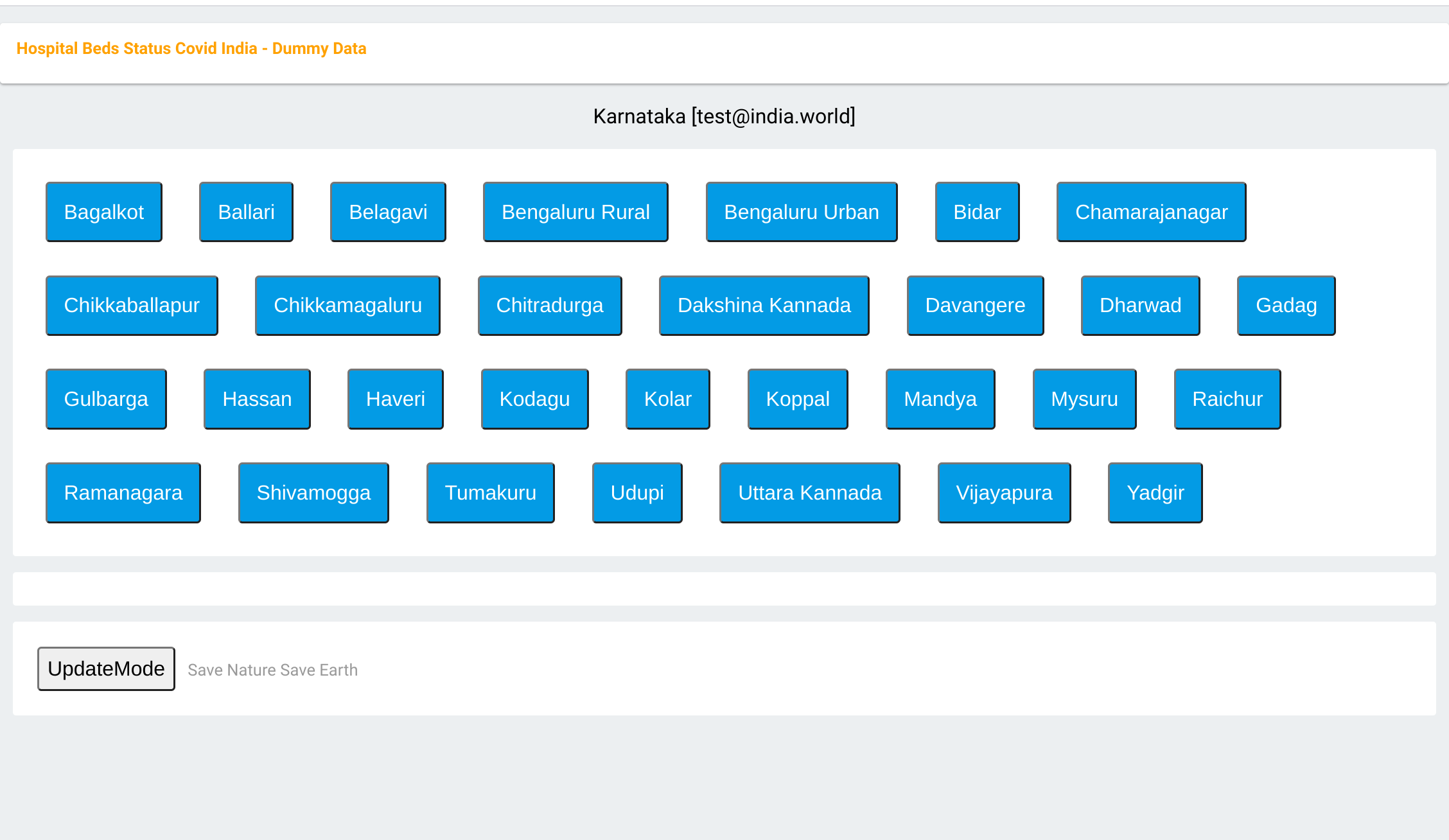Image resolution: width=1449 pixels, height=840 pixels.
Task: Open Uttara Kannada district
Action: [x=809, y=493]
